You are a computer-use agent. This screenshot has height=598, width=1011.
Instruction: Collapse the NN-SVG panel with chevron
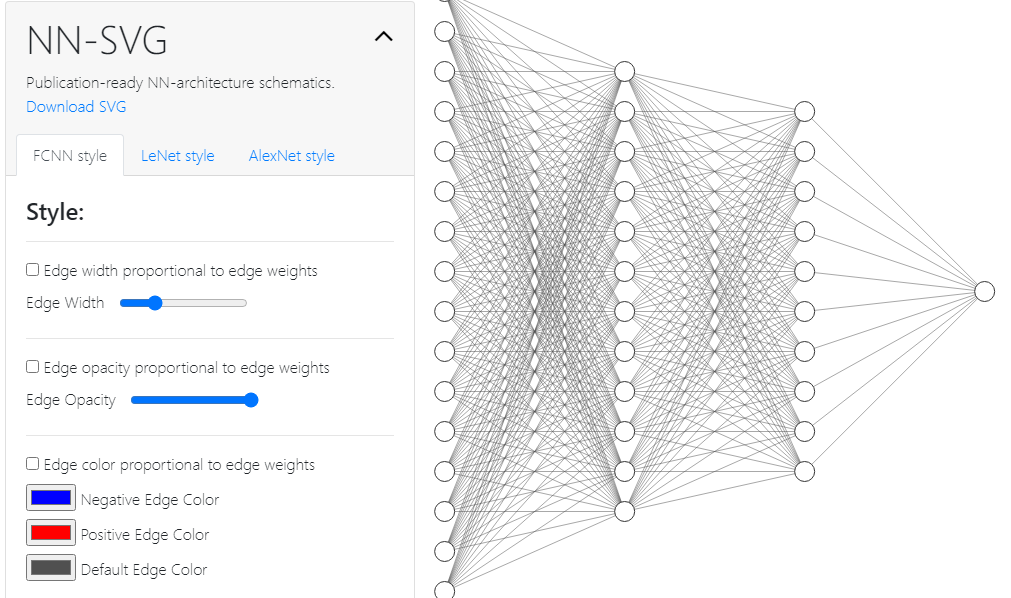tap(383, 37)
